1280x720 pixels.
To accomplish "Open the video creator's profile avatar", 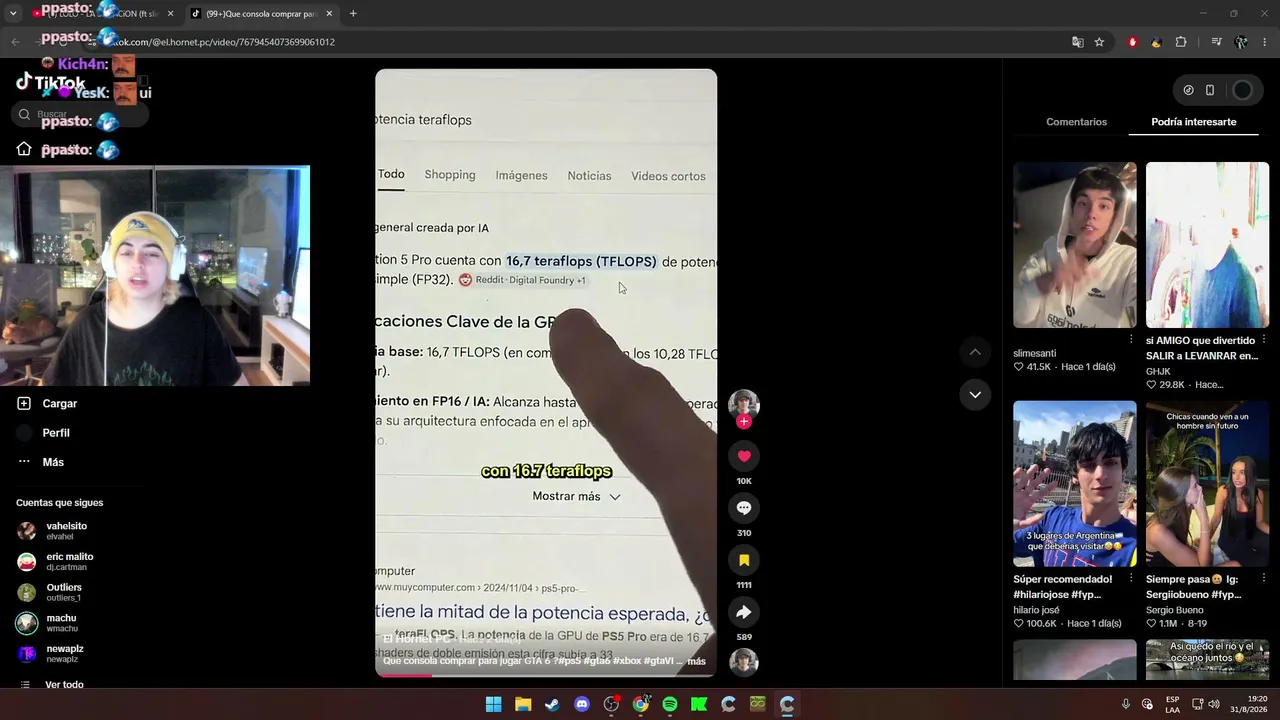I will (x=743, y=403).
